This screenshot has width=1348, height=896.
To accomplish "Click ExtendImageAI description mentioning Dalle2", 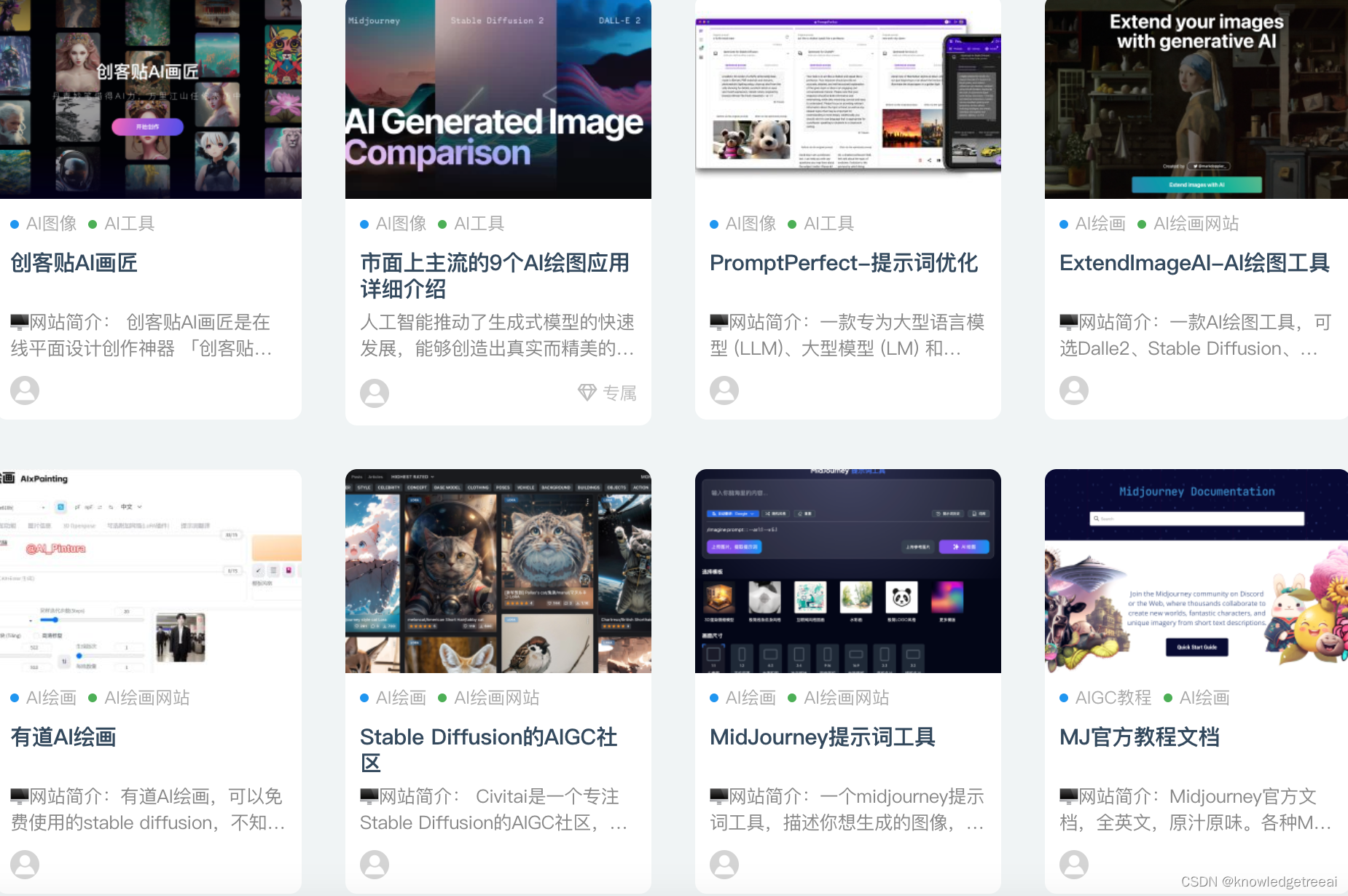I will [x=1196, y=335].
